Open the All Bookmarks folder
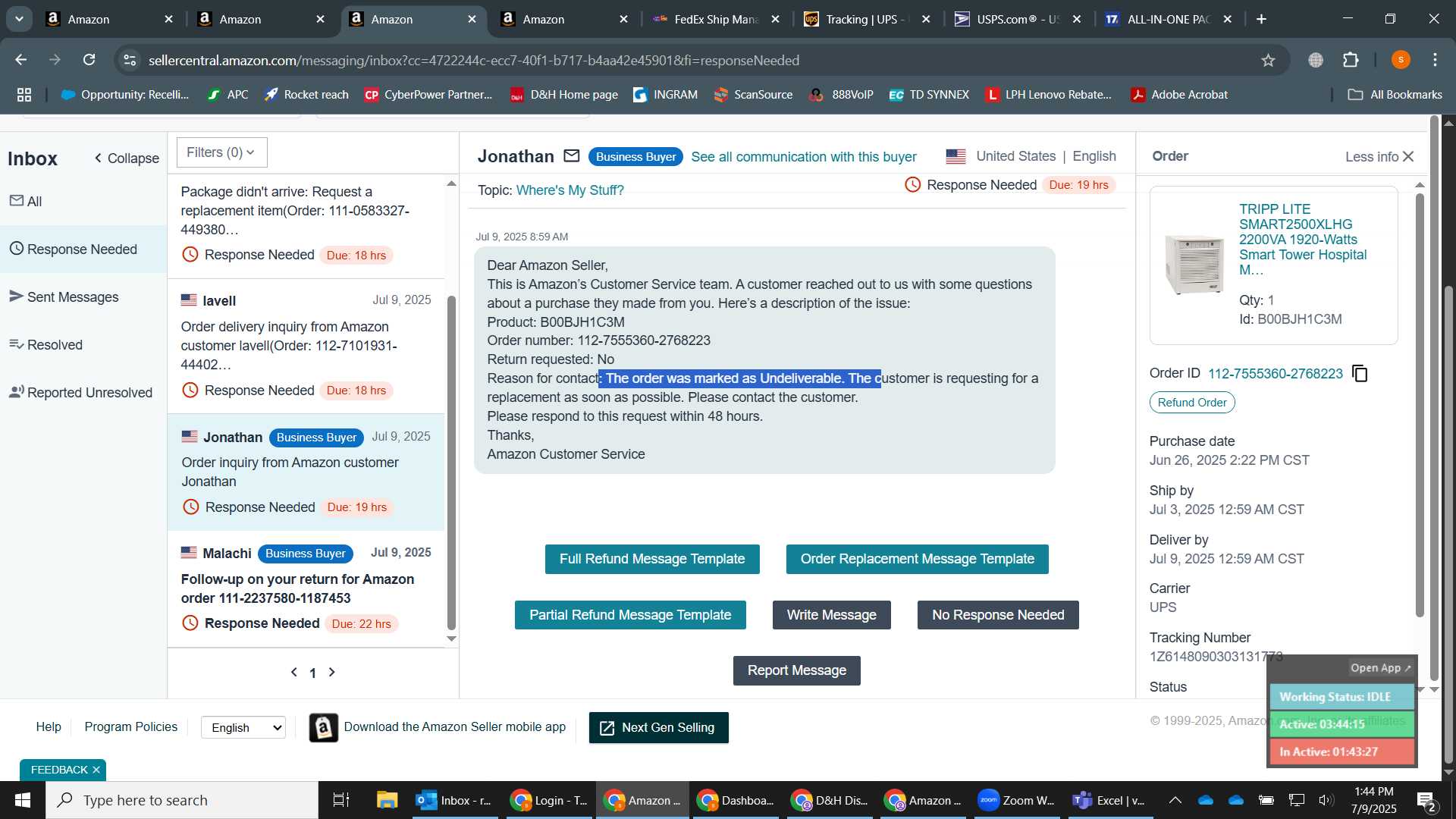1456x819 pixels. coord(1395,95)
